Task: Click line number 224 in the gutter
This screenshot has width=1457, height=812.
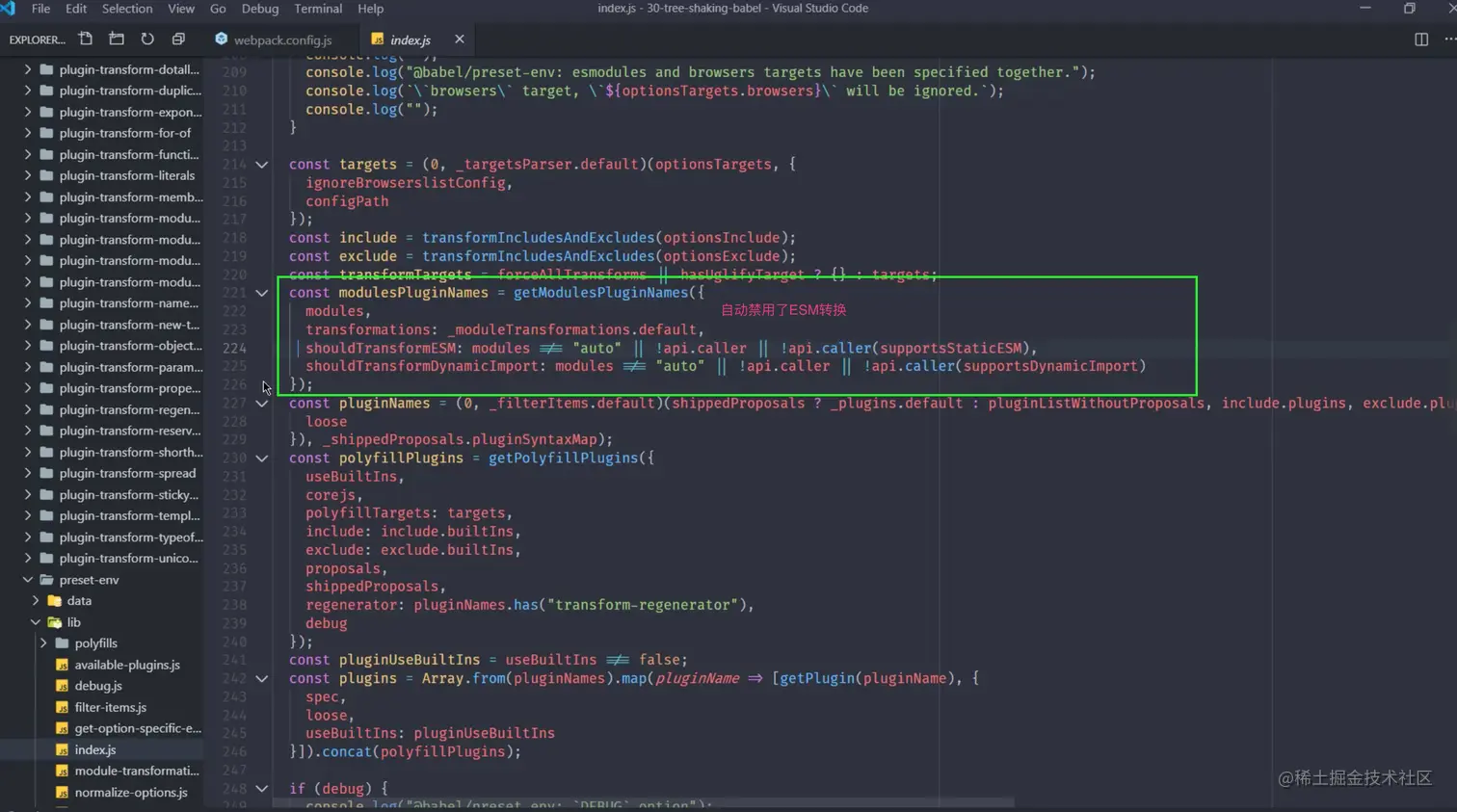Action: click(x=234, y=348)
